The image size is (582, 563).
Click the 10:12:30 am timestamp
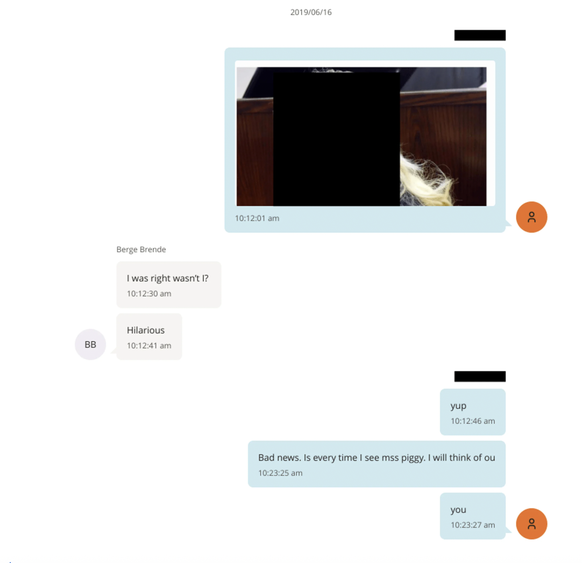click(149, 294)
